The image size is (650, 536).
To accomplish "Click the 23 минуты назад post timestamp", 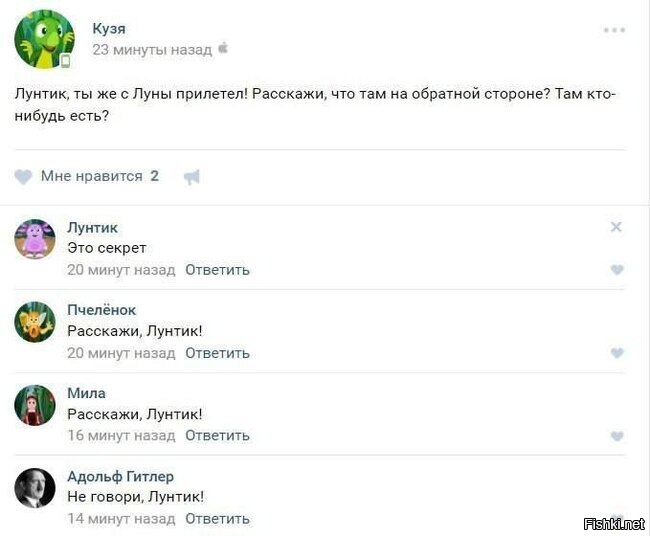I will tap(152, 49).
